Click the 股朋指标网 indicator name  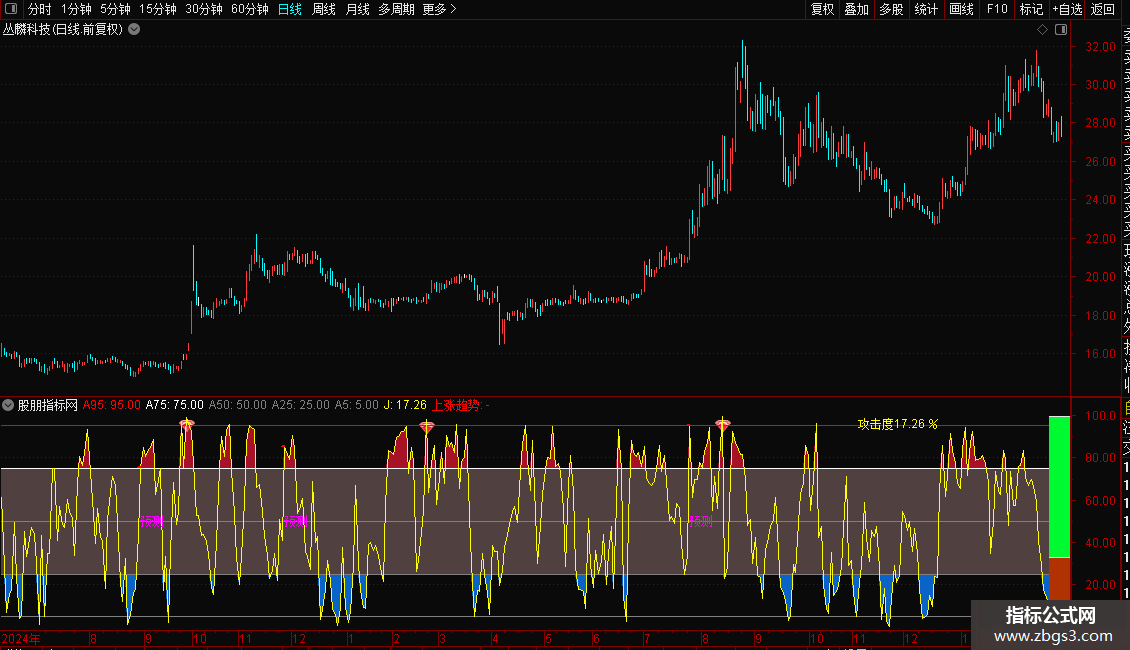48,405
